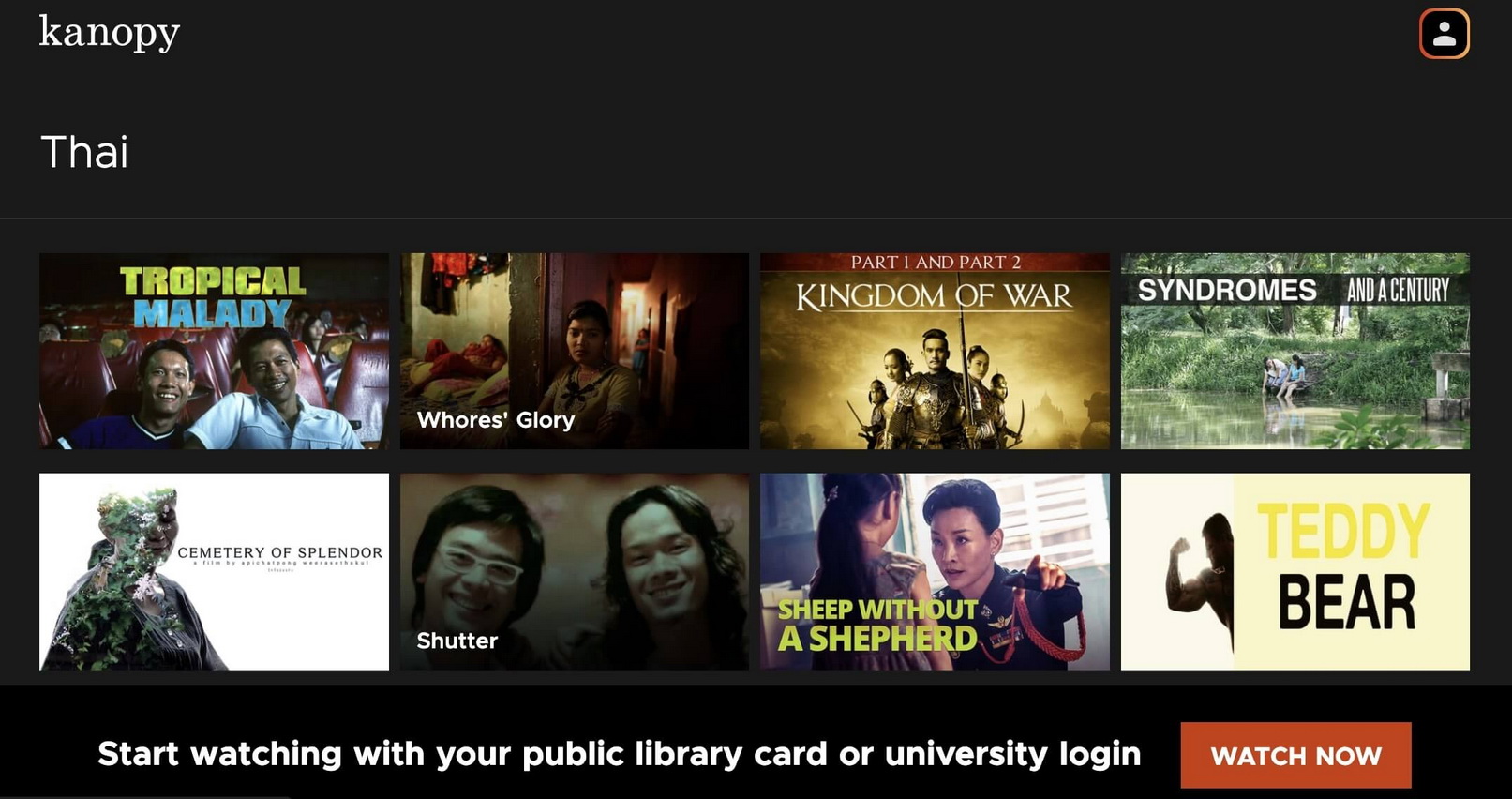Open the user profile account icon
Screen dimensions: 1512x799
pyautogui.click(x=1444, y=34)
